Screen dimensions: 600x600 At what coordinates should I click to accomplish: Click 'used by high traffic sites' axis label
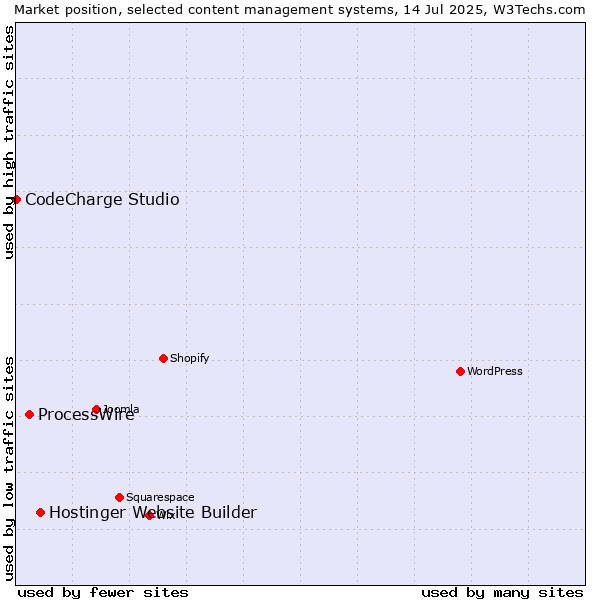click(x=8, y=142)
